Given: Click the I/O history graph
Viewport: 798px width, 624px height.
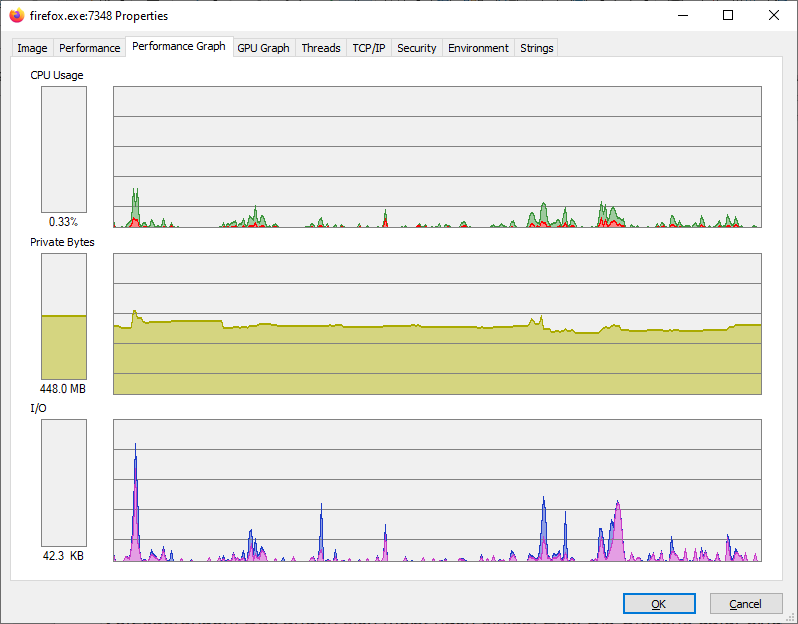Looking at the screenshot, I should click(437, 490).
